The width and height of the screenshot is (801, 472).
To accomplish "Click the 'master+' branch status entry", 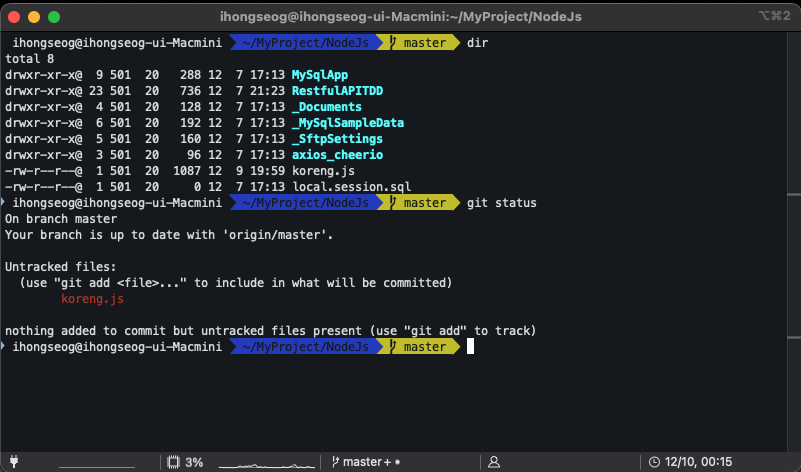I will click(367, 462).
